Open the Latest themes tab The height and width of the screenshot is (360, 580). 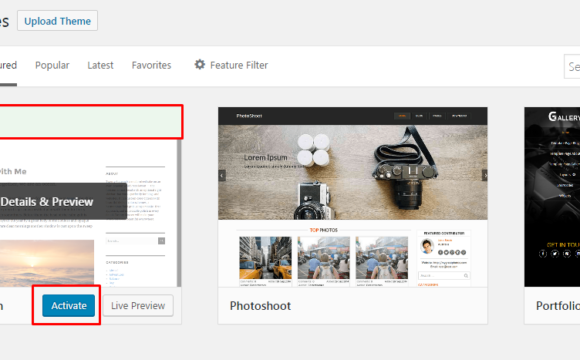point(100,65)
